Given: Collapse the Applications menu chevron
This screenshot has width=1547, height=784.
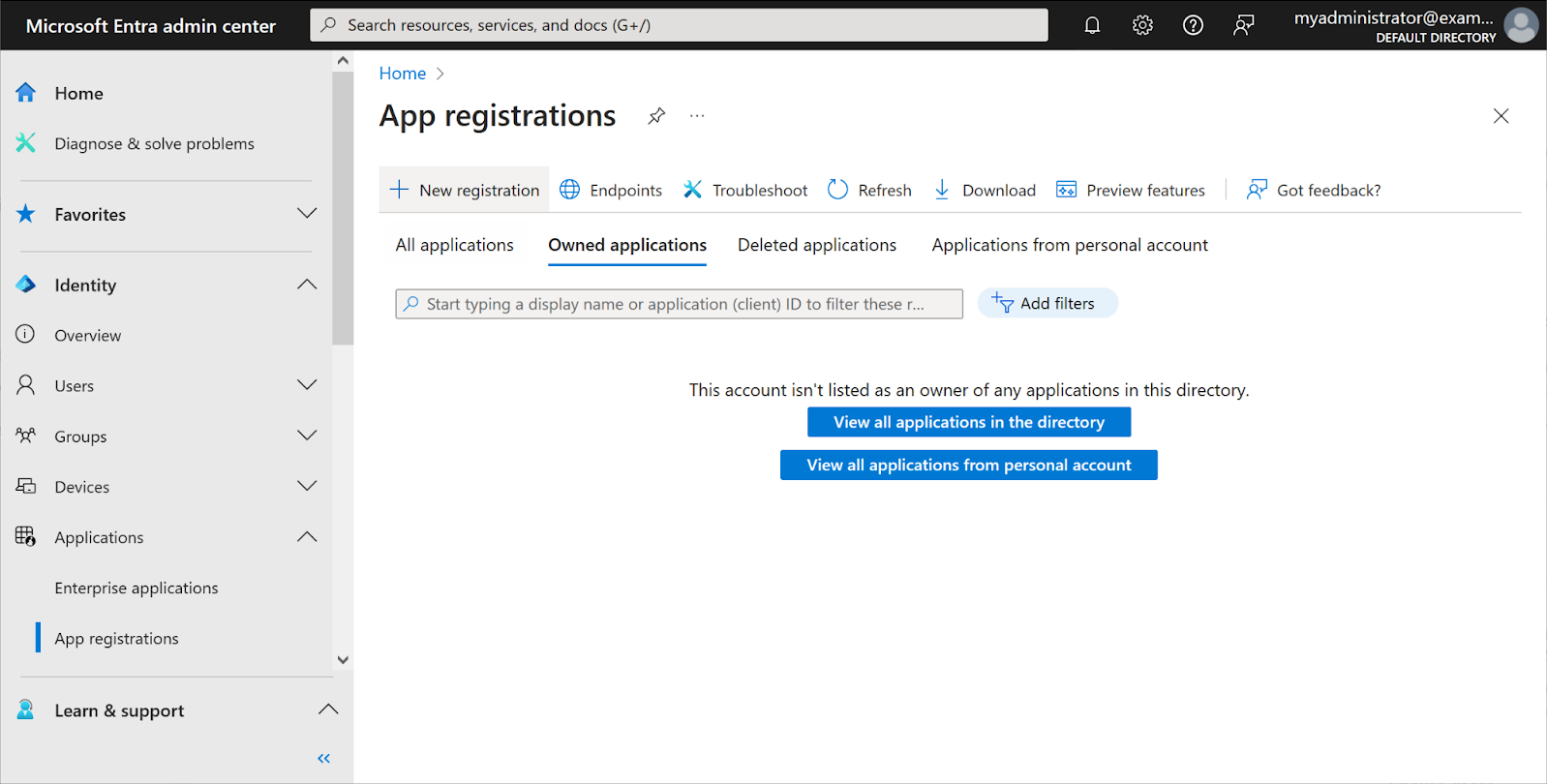Looking at the screenshot, I should pos(307,536).
